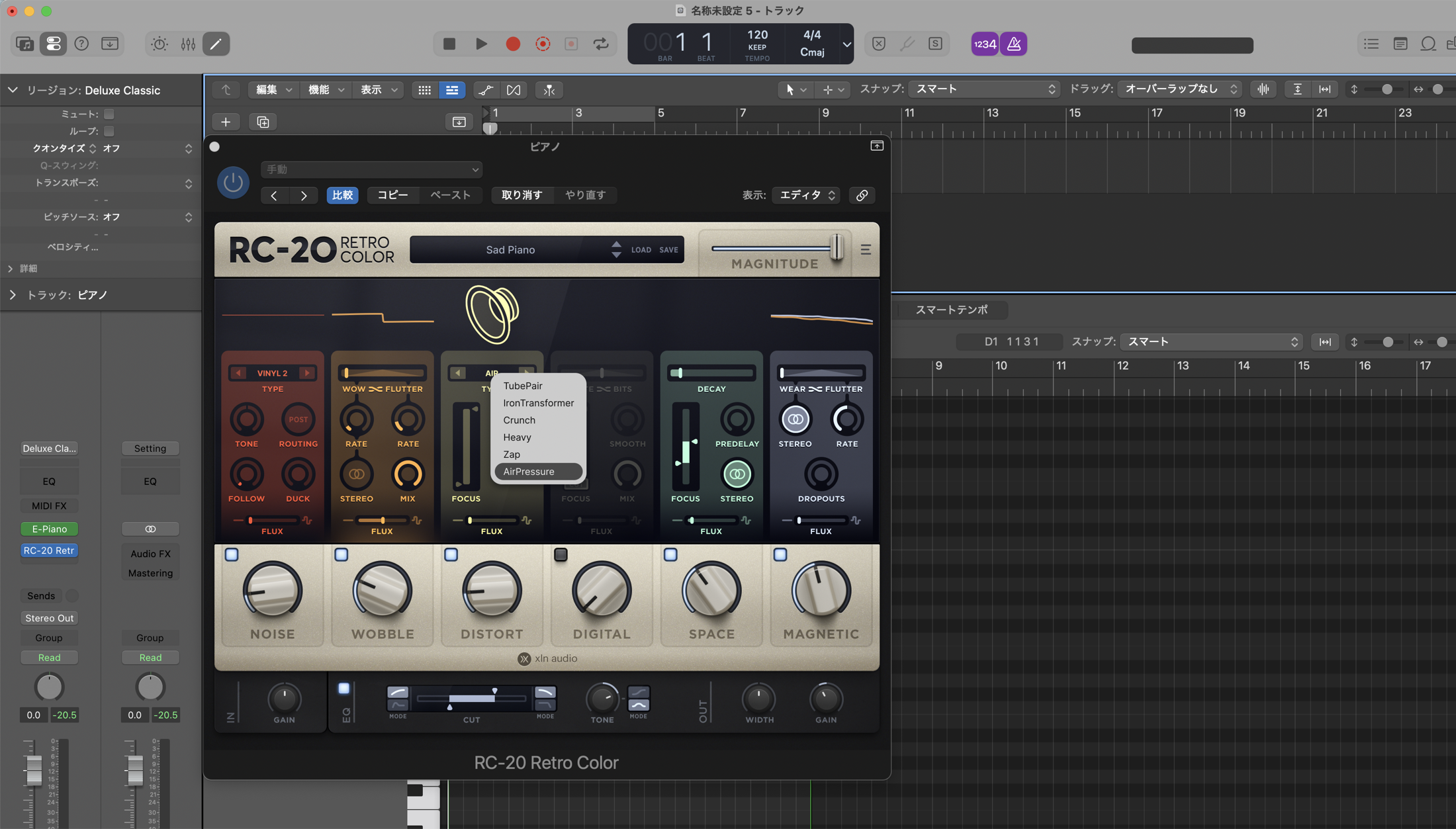This screenshot has width=1456, height=829.
Task: Expand the トラック: ピアノ section
Action: click(13, 295)
